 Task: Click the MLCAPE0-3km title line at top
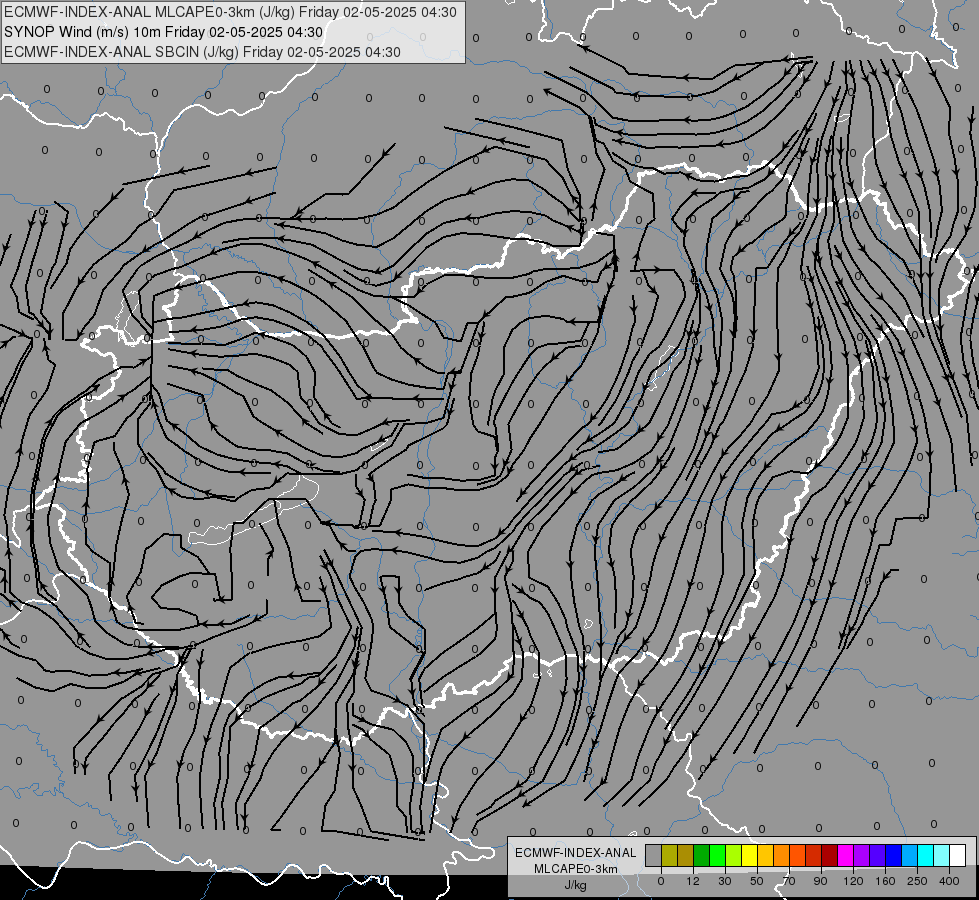pyautogui.click(x=230, y=12)
